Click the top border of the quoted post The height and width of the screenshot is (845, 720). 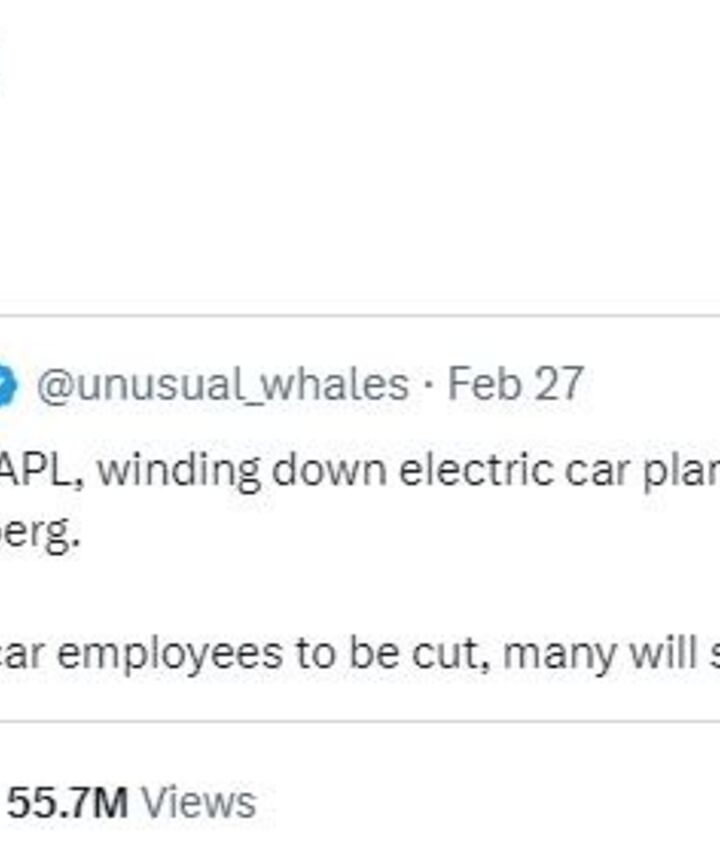pos(360,316)
